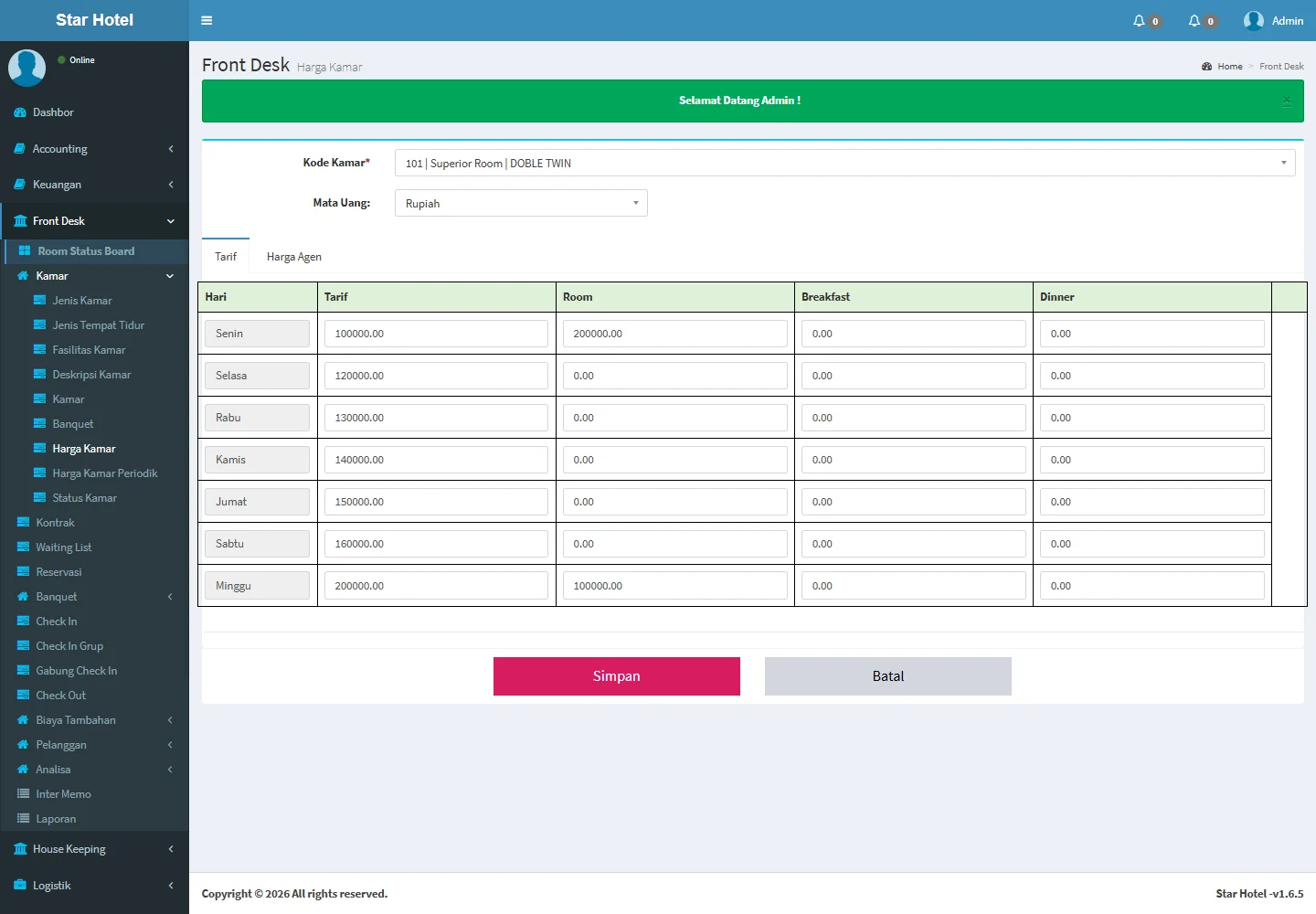The width and height of the screenshot is (1316, 914).
Task: Open the Kode Kamar dropdown
Action: coord(844,163)
